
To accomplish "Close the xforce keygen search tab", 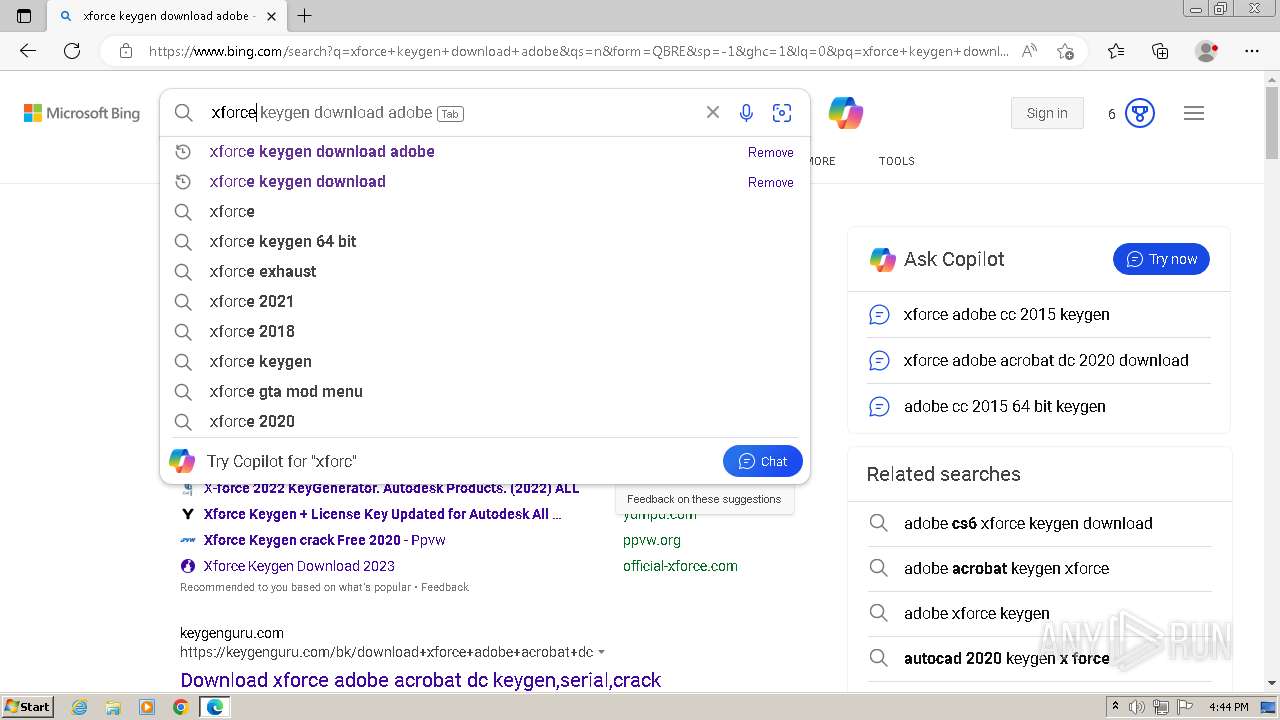I will tap(271, 16).
